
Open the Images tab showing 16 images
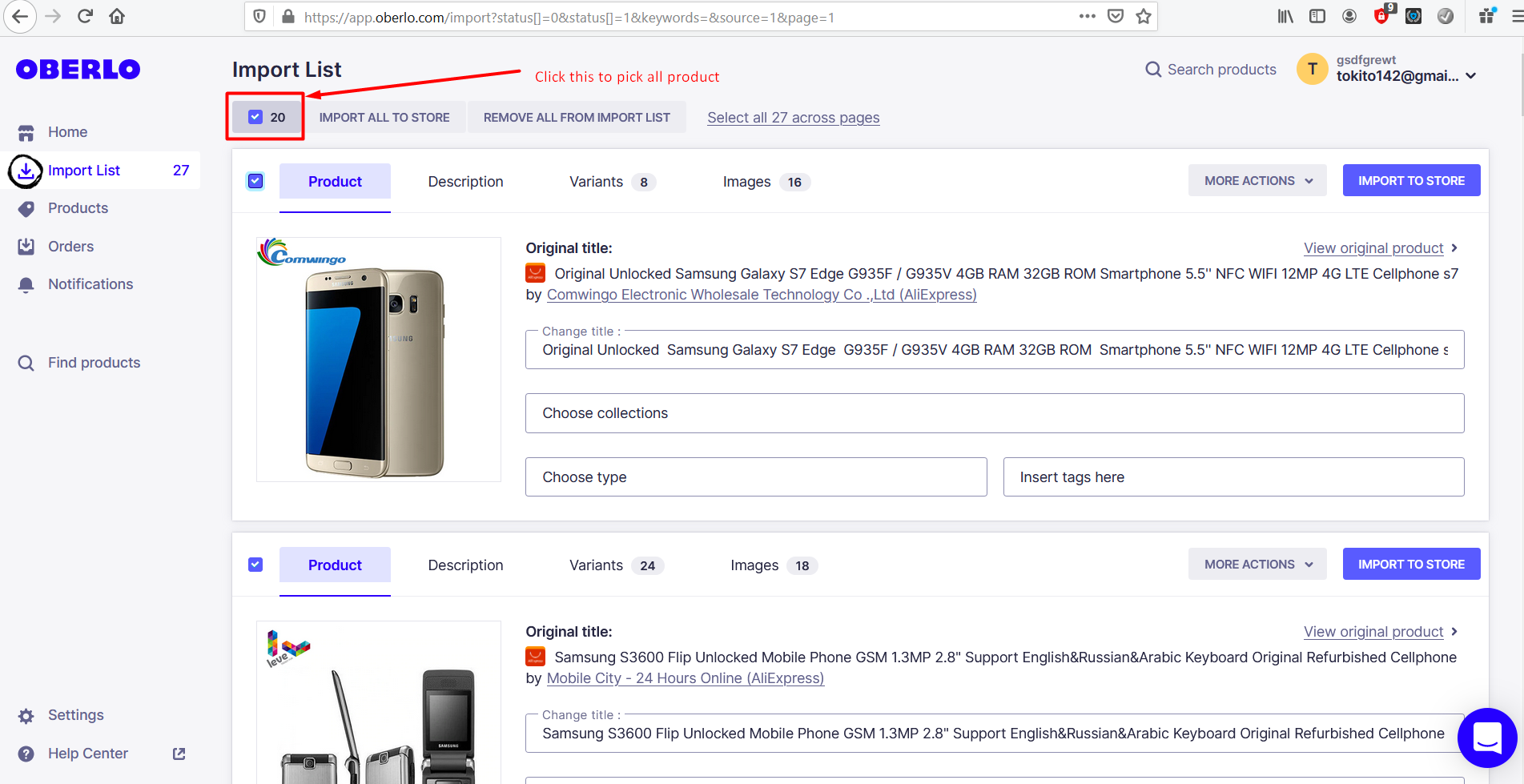click(766, 182)
